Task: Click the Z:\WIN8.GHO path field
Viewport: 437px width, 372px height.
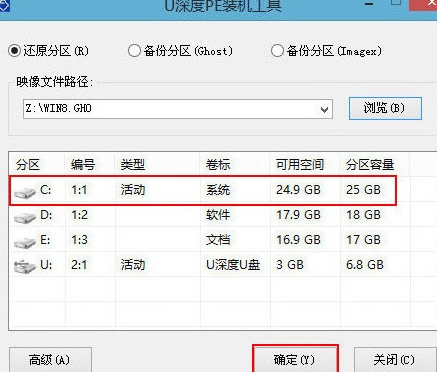Action: click(178, 109)
